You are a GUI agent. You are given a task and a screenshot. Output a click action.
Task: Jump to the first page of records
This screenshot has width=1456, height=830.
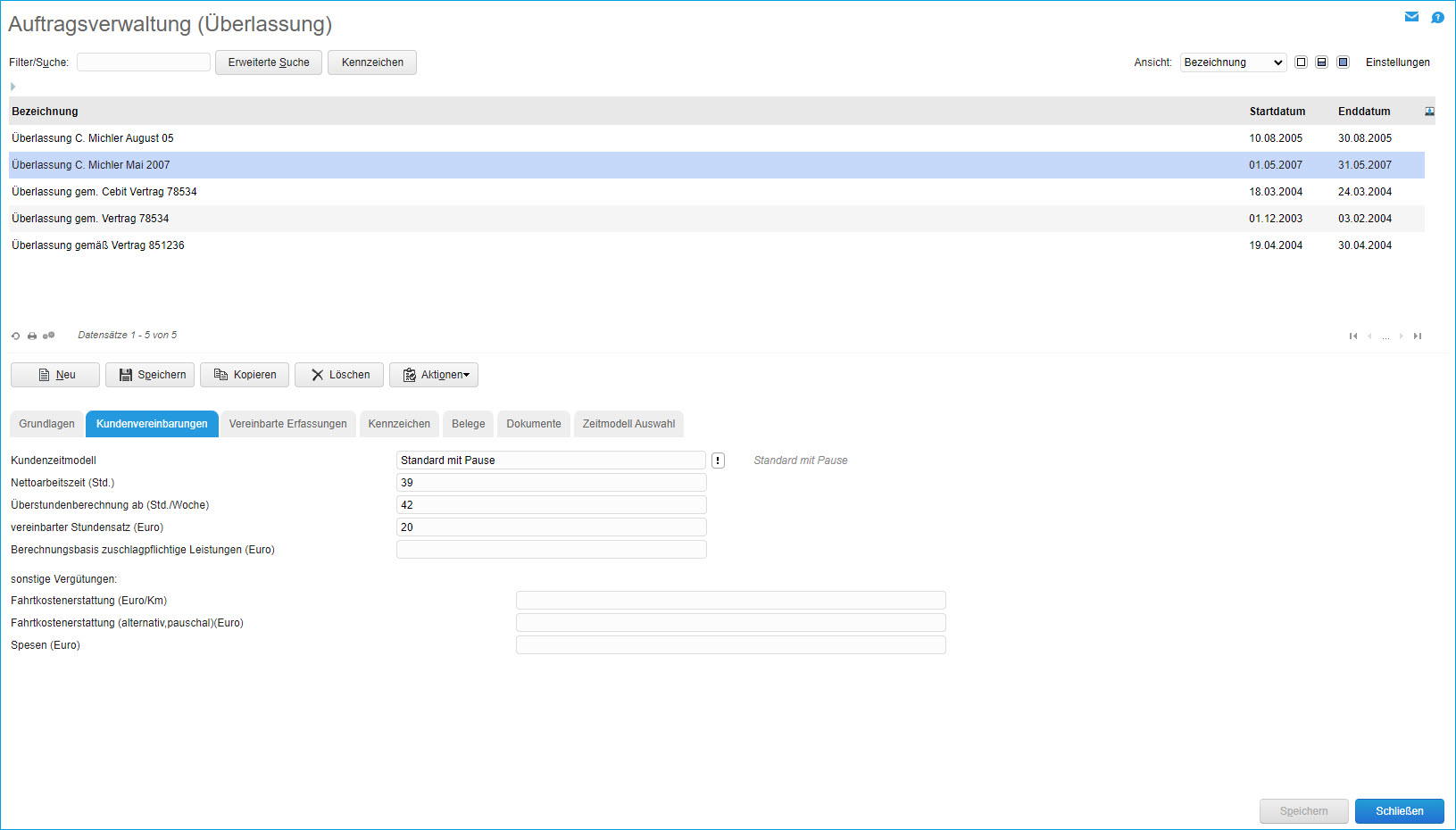point(1353,336)
